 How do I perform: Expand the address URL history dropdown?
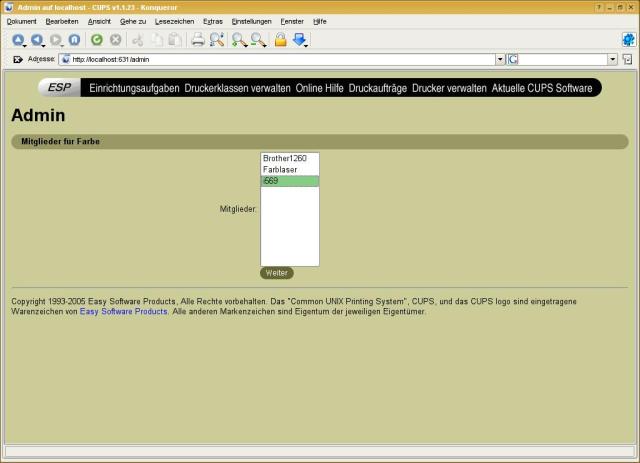click(x=500, y=60)
